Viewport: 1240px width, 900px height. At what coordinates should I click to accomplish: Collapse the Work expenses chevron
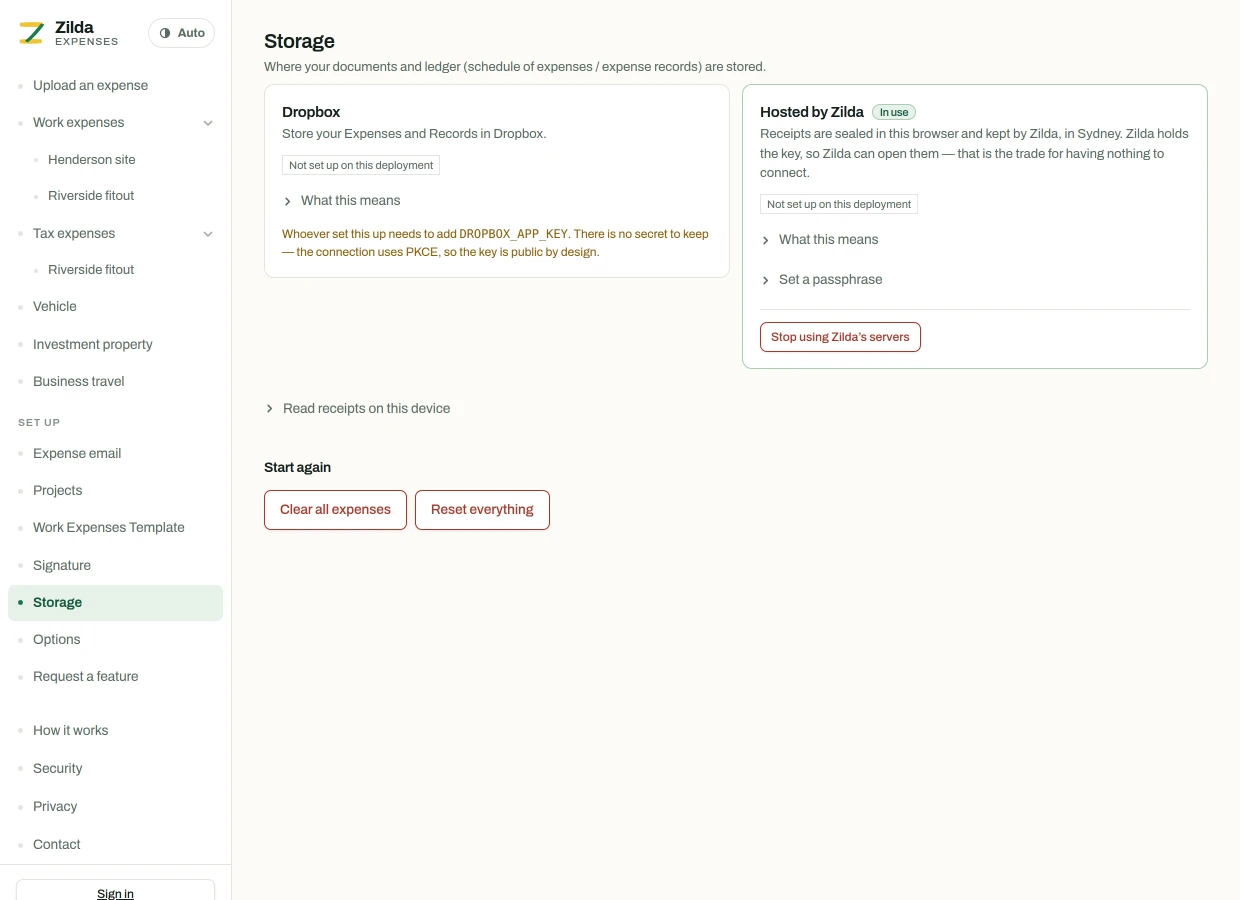208,123
